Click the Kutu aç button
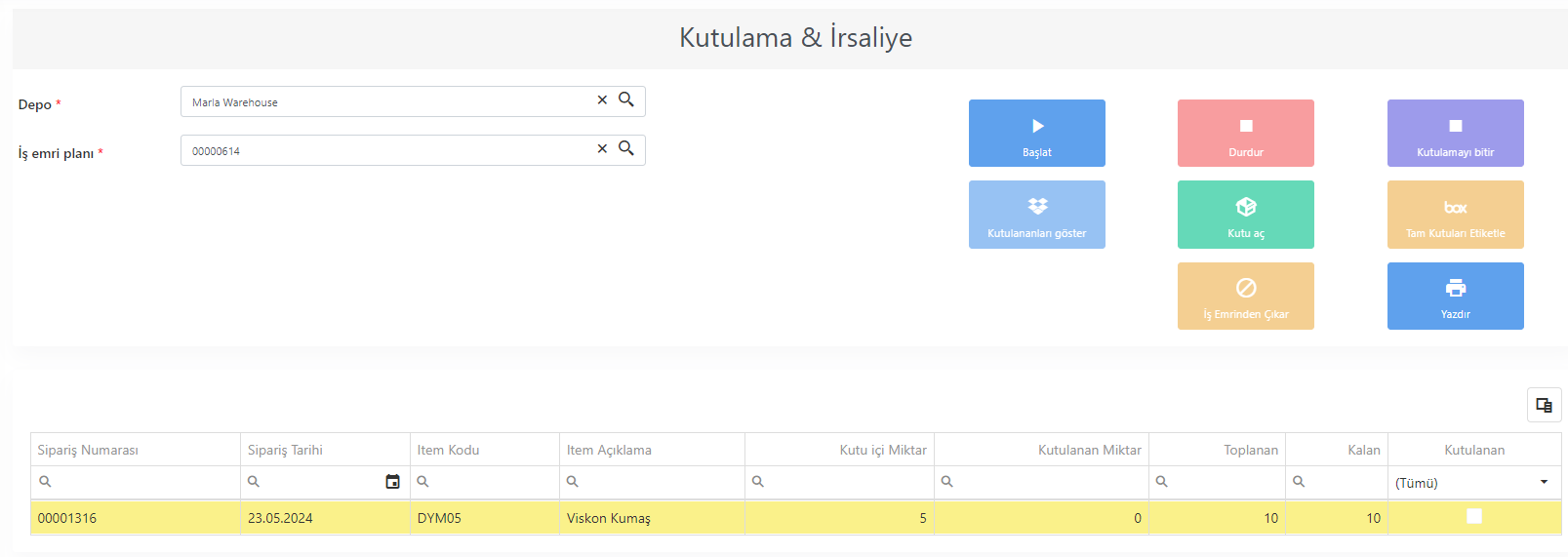The height and width of the screenshot is (557, 1568). tap(1245, 215)
